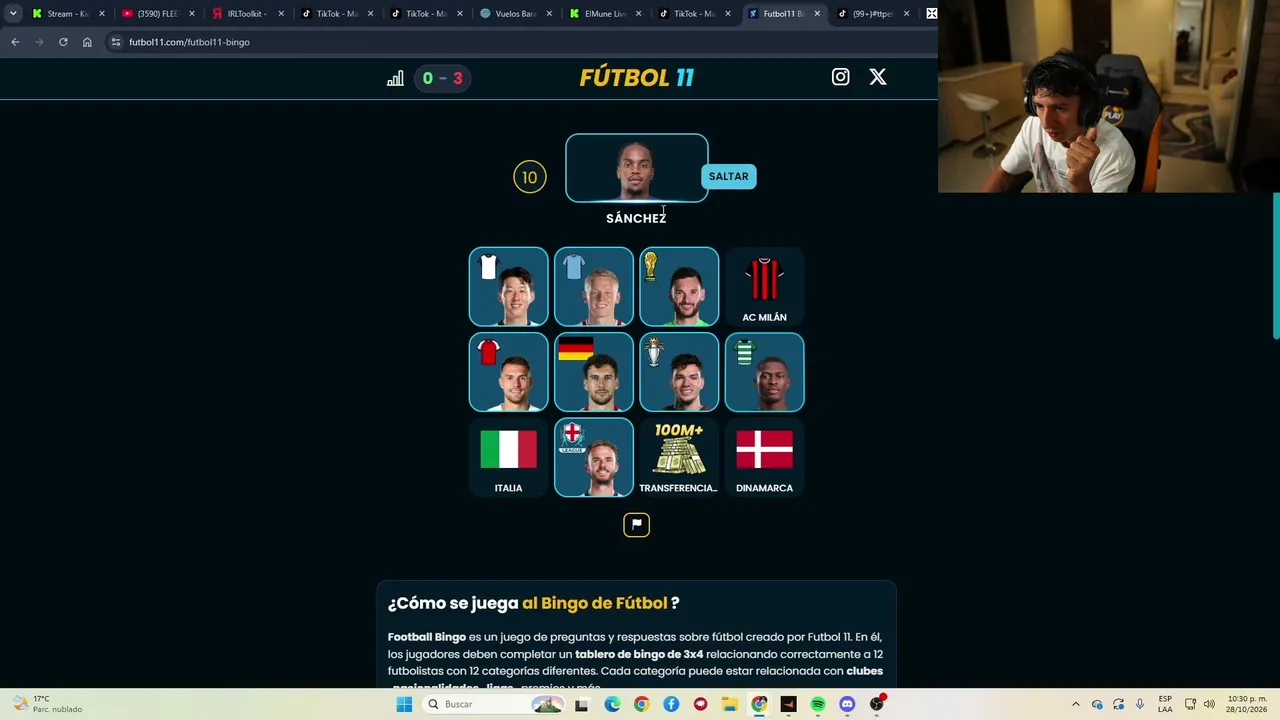
Task: Switch to the ElMune Live tab
Action: pos(604,14)
